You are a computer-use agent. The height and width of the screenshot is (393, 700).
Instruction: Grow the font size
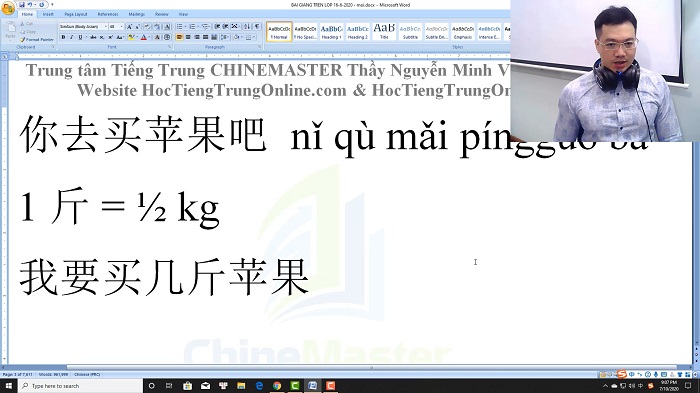point(129,27)
